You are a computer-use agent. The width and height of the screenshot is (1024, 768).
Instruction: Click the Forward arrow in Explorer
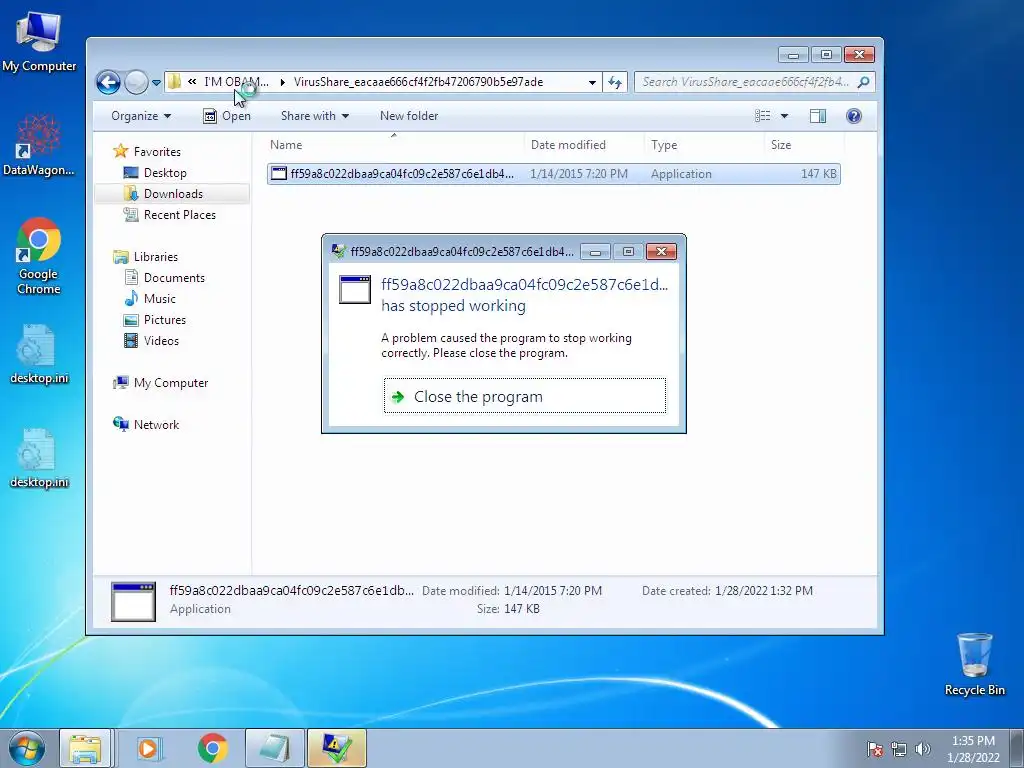coord(136,82)
